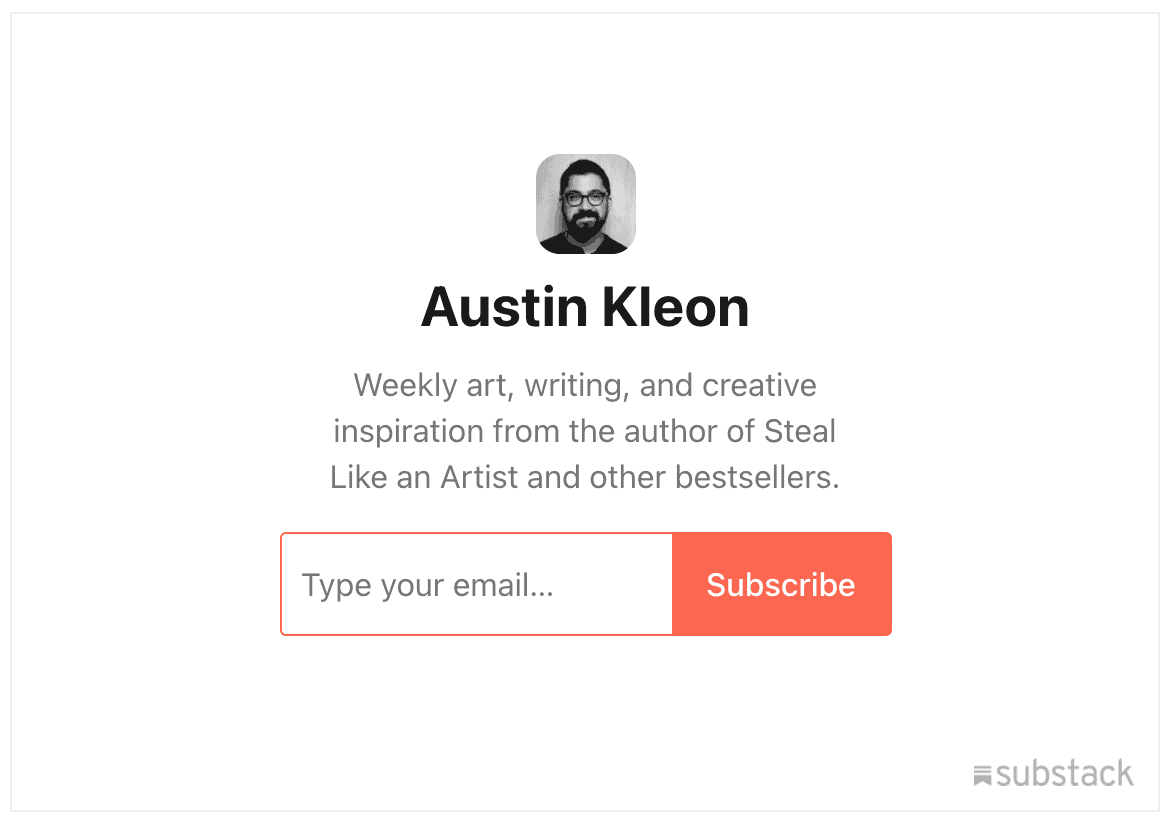Image resolution: width=1170 pixels, height=820 pixels.
Task: Subscribe to Austin Kleon's newsletter
Action: (781, 584)
